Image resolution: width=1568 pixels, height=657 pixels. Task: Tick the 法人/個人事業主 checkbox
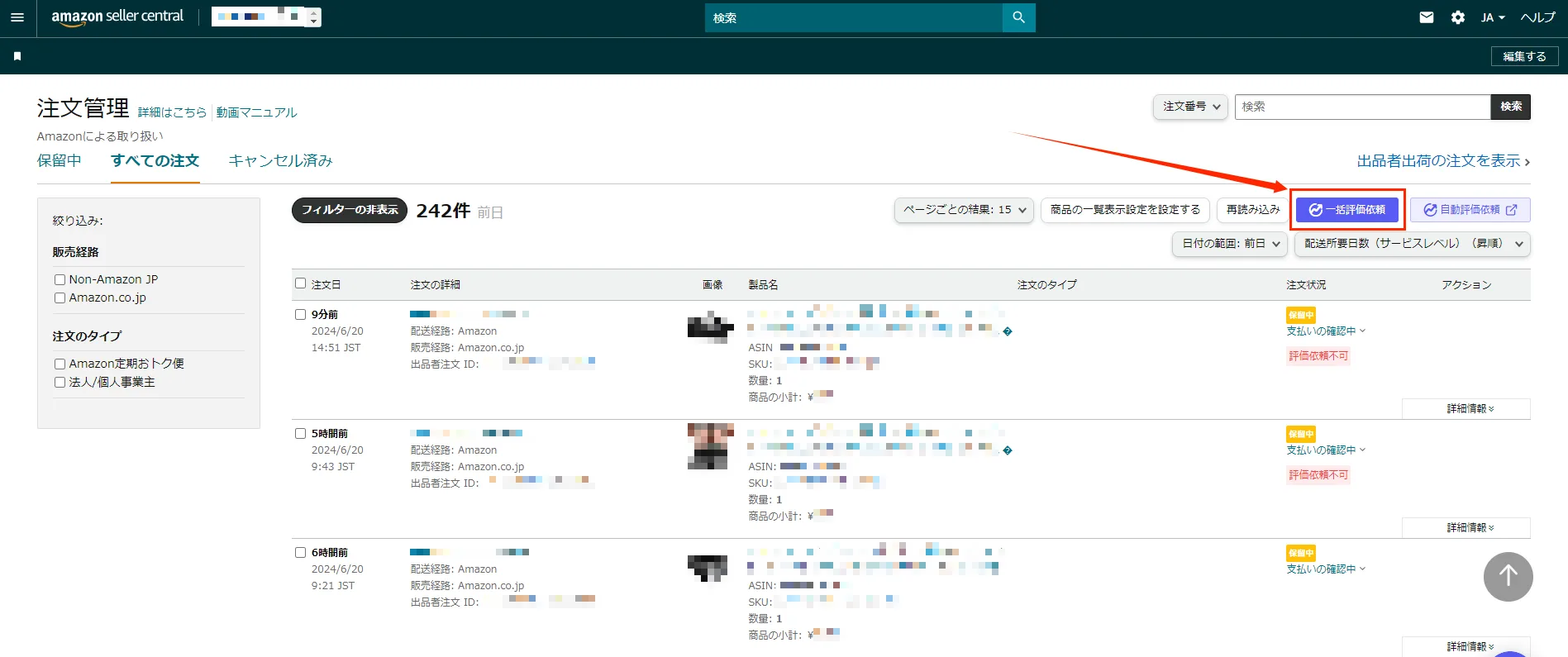(x=60, y=383)
